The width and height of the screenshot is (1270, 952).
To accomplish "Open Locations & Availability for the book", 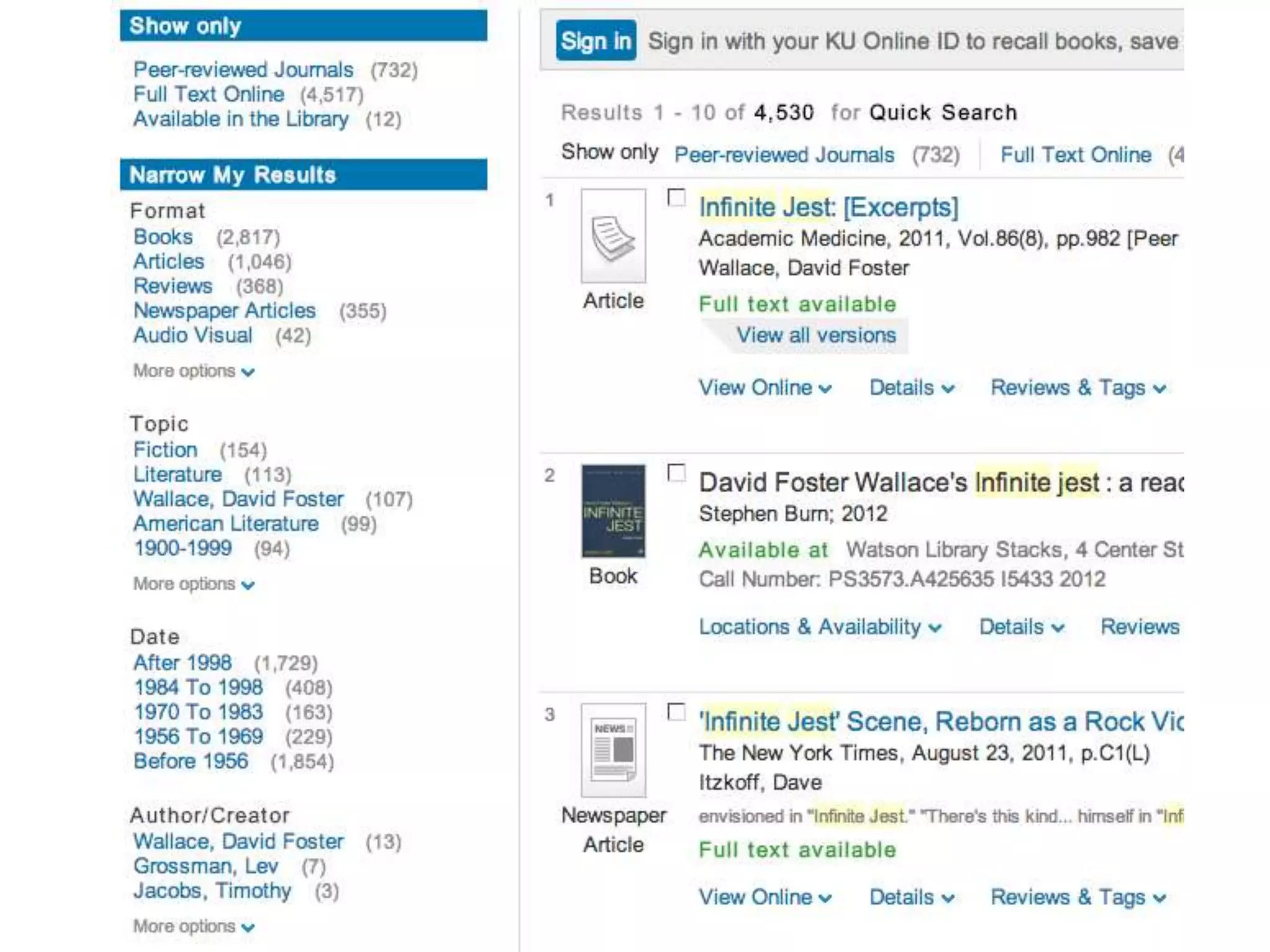I will (820, 627).
